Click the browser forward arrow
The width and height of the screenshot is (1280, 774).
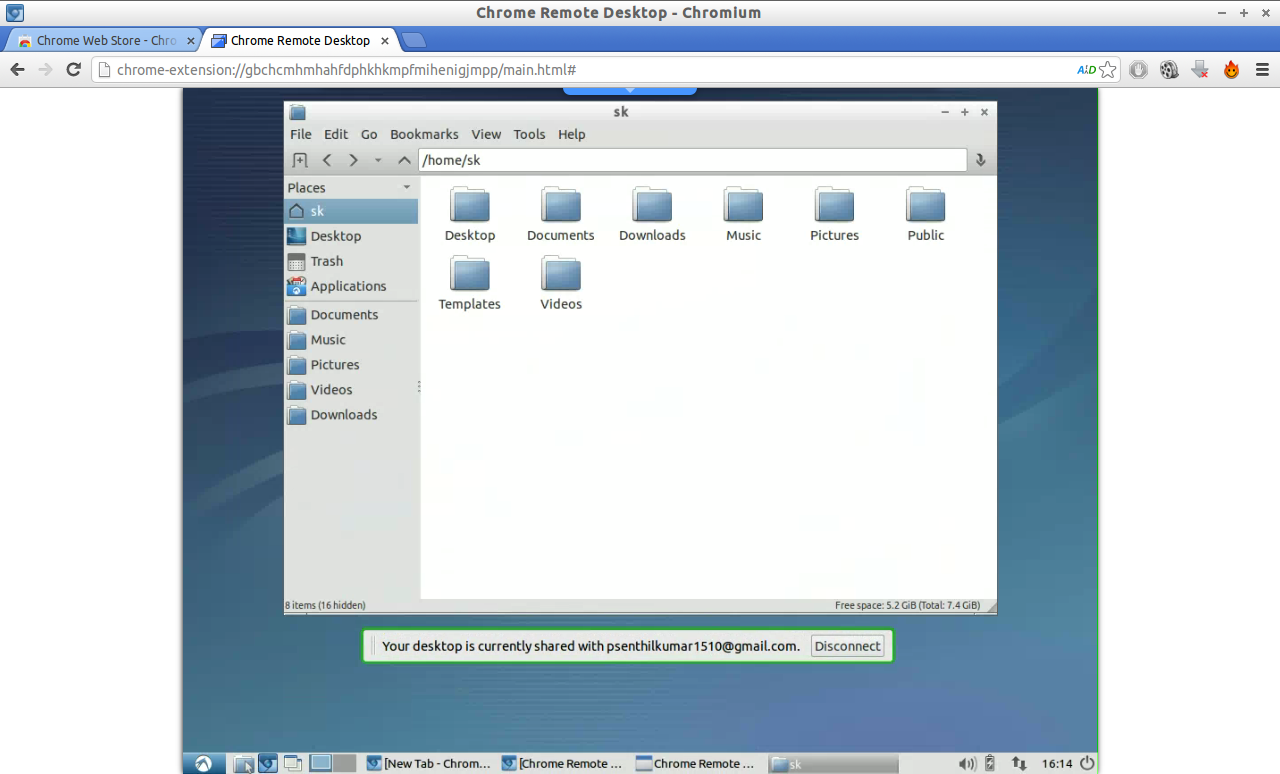click(45, 69)
